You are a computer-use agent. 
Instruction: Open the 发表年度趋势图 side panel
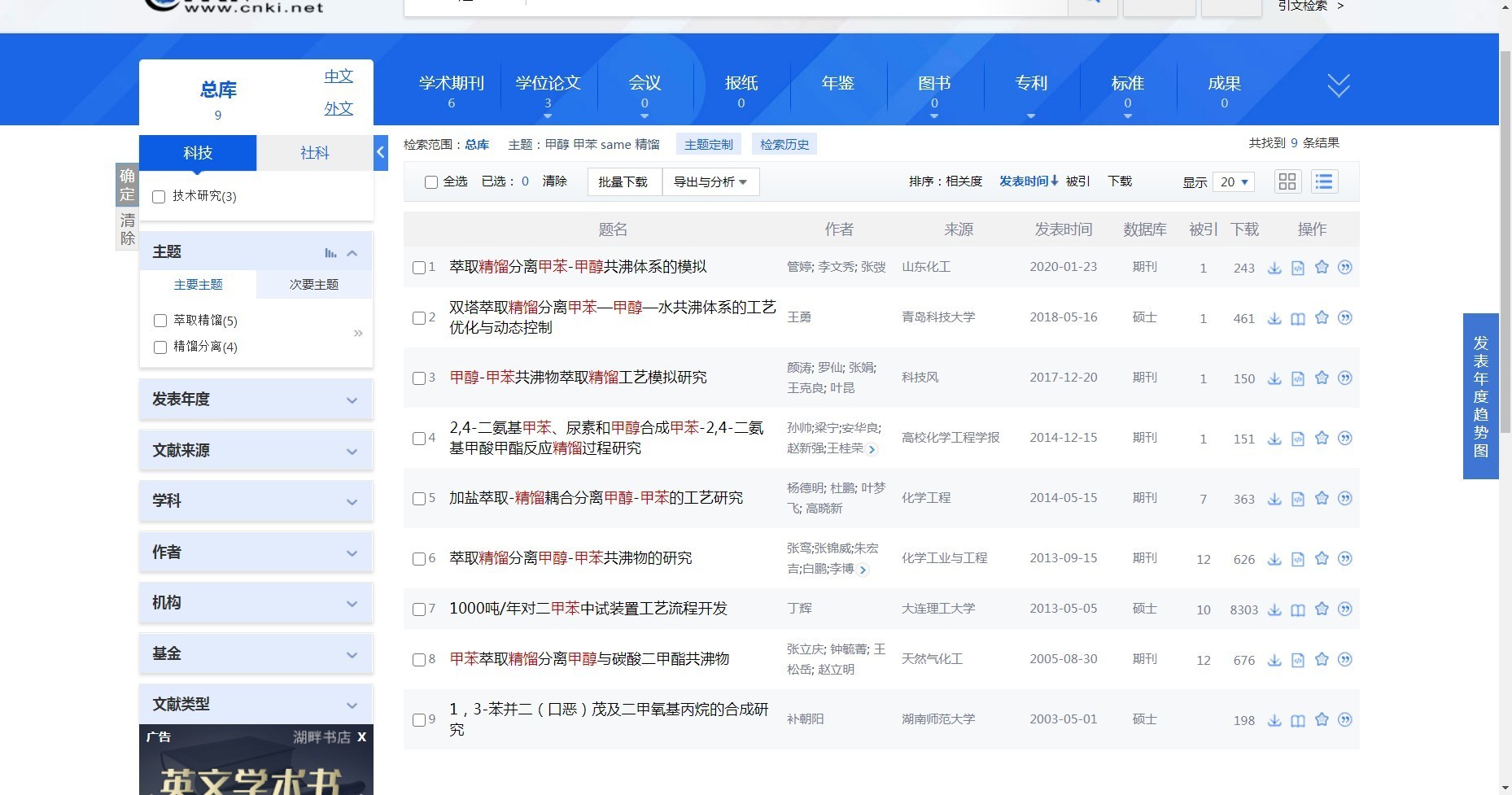coord(1480,396)
